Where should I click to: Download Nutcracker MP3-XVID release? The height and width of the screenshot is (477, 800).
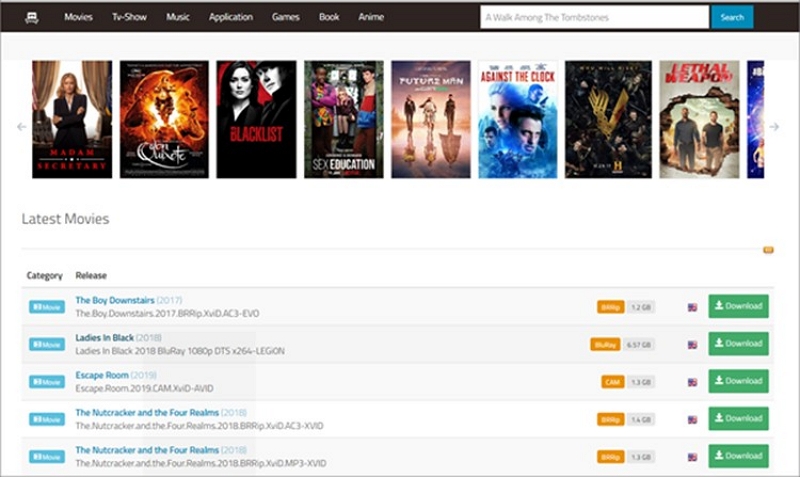pos(738,456)
